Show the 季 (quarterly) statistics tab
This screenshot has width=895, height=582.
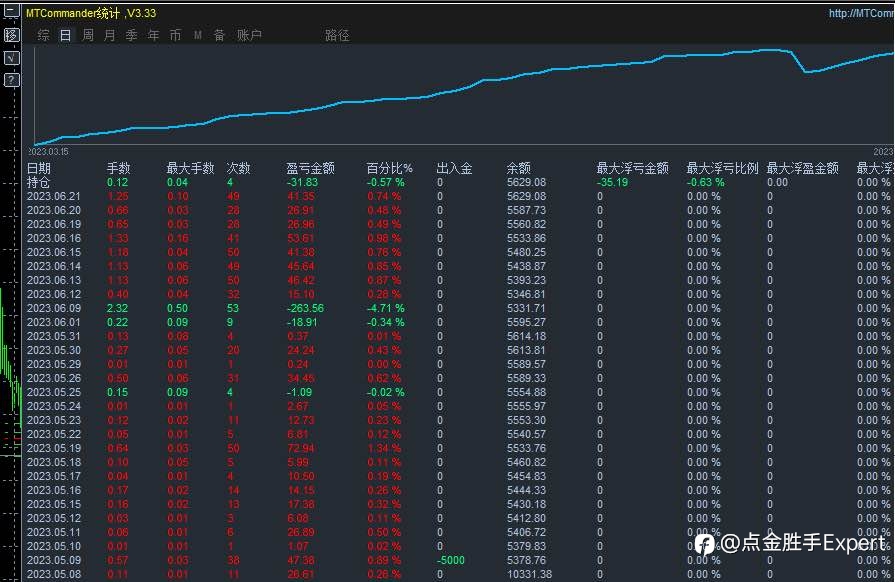(131, 35)
